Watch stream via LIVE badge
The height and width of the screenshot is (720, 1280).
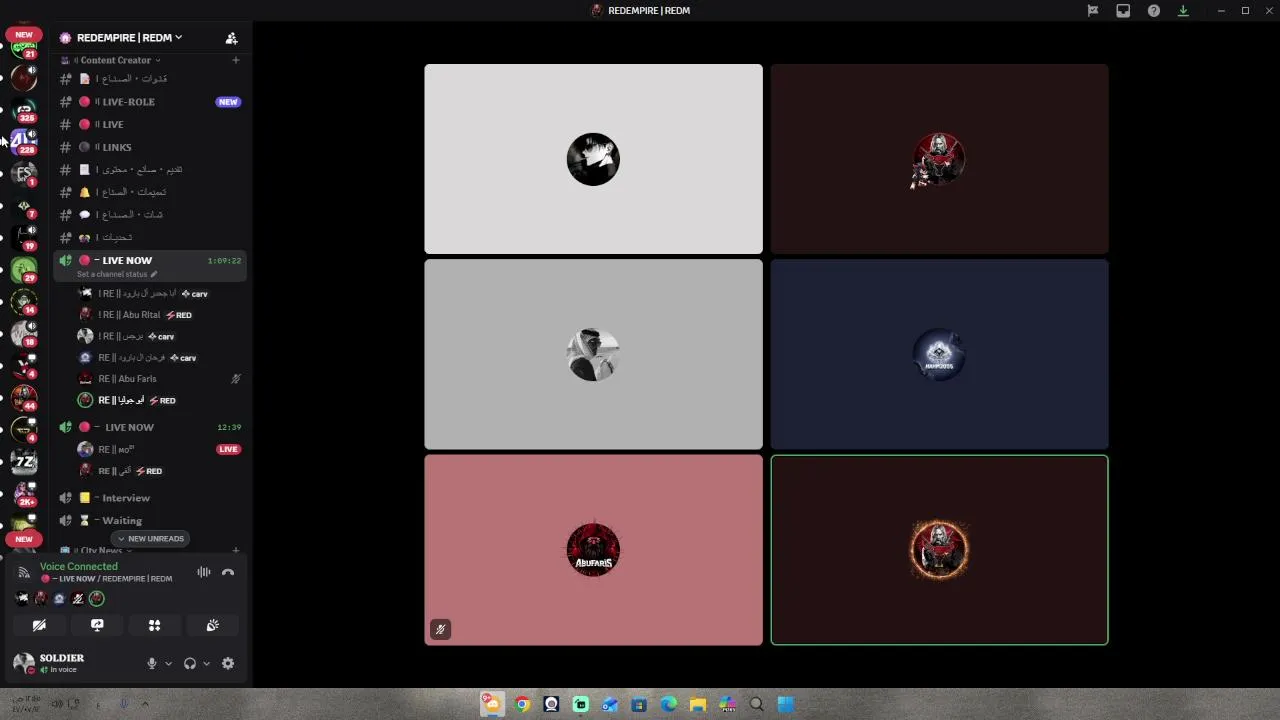pos(228,449)
